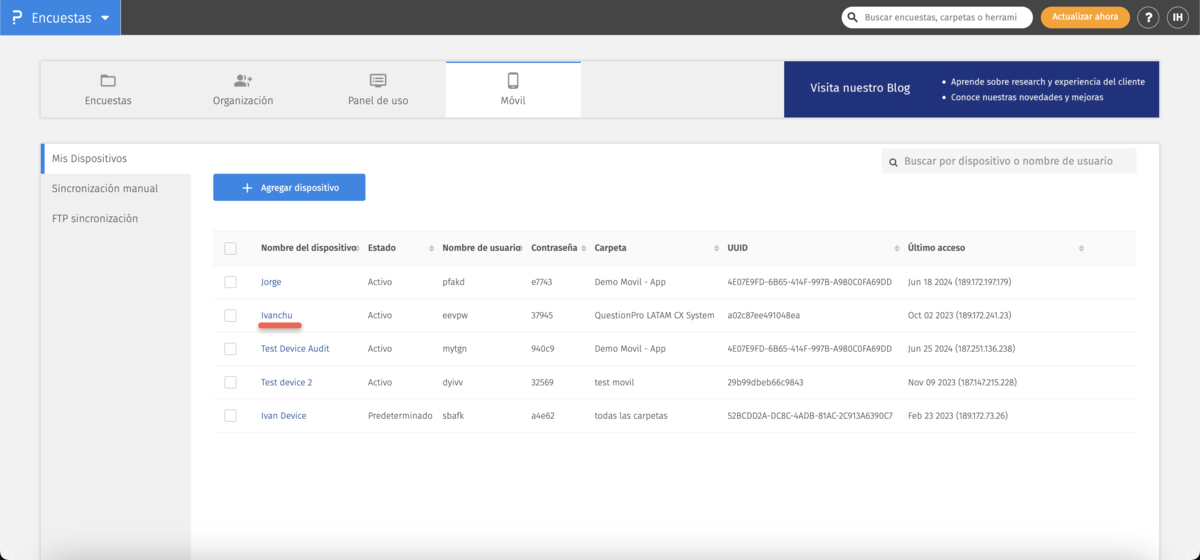Open the help question mark icon
Image resolution: width=1200 pixels, height=560 pixels.
(1148, 18)
